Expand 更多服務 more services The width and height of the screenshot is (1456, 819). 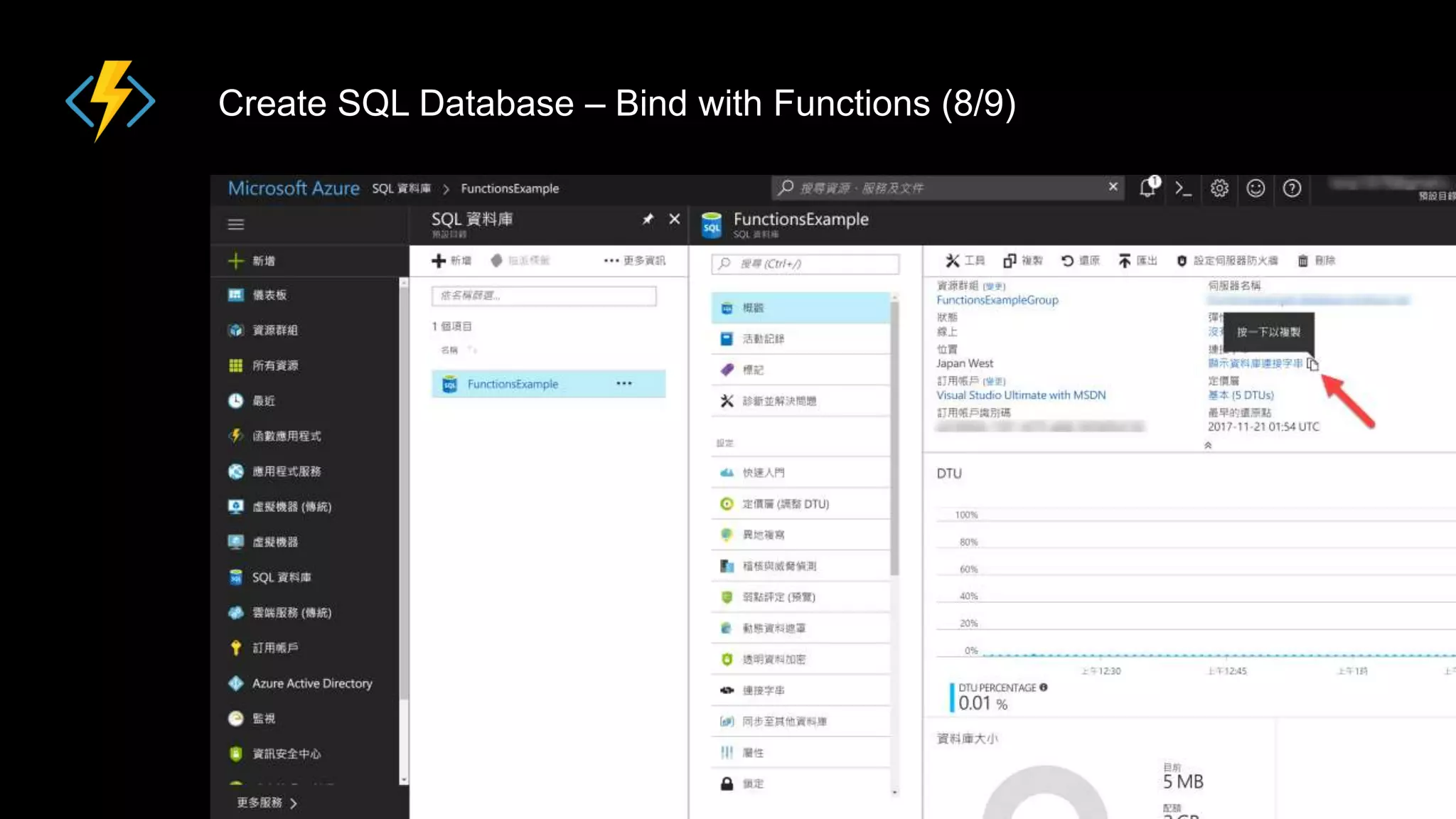tap(267, 803)
